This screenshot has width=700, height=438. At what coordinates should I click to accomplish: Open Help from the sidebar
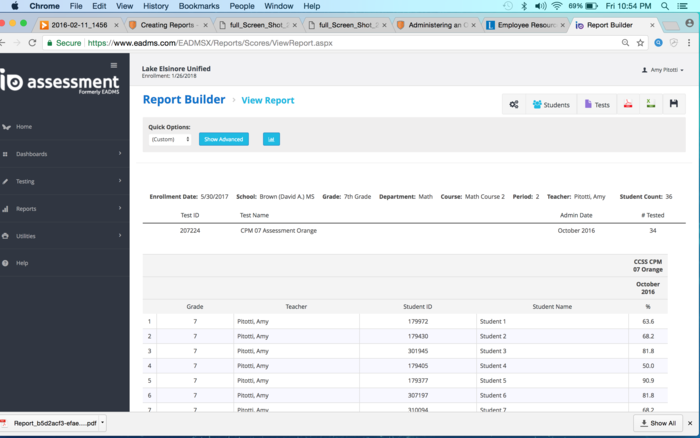coord(22,263)
